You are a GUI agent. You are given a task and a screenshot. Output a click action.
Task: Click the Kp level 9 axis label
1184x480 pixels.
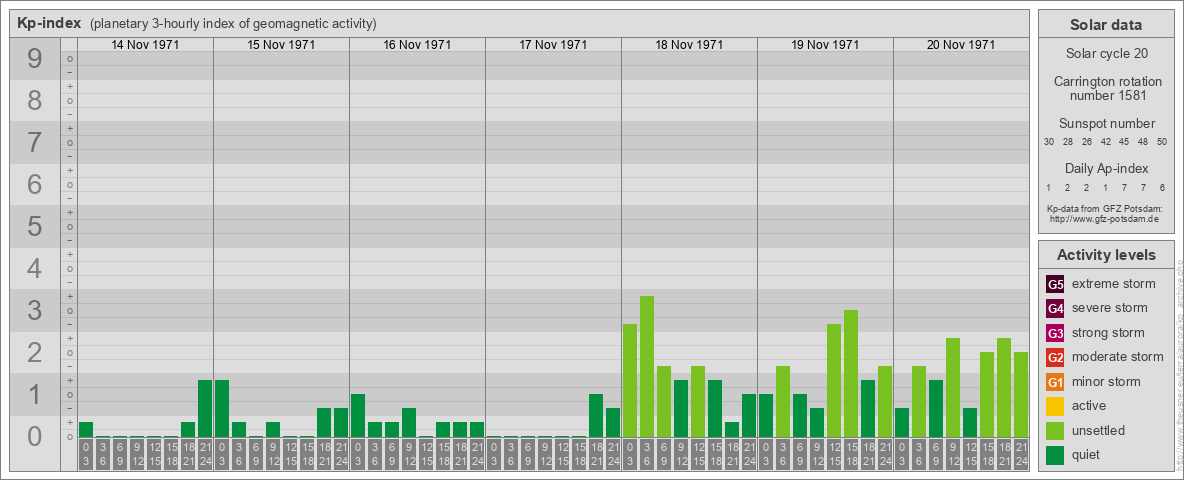35,59
